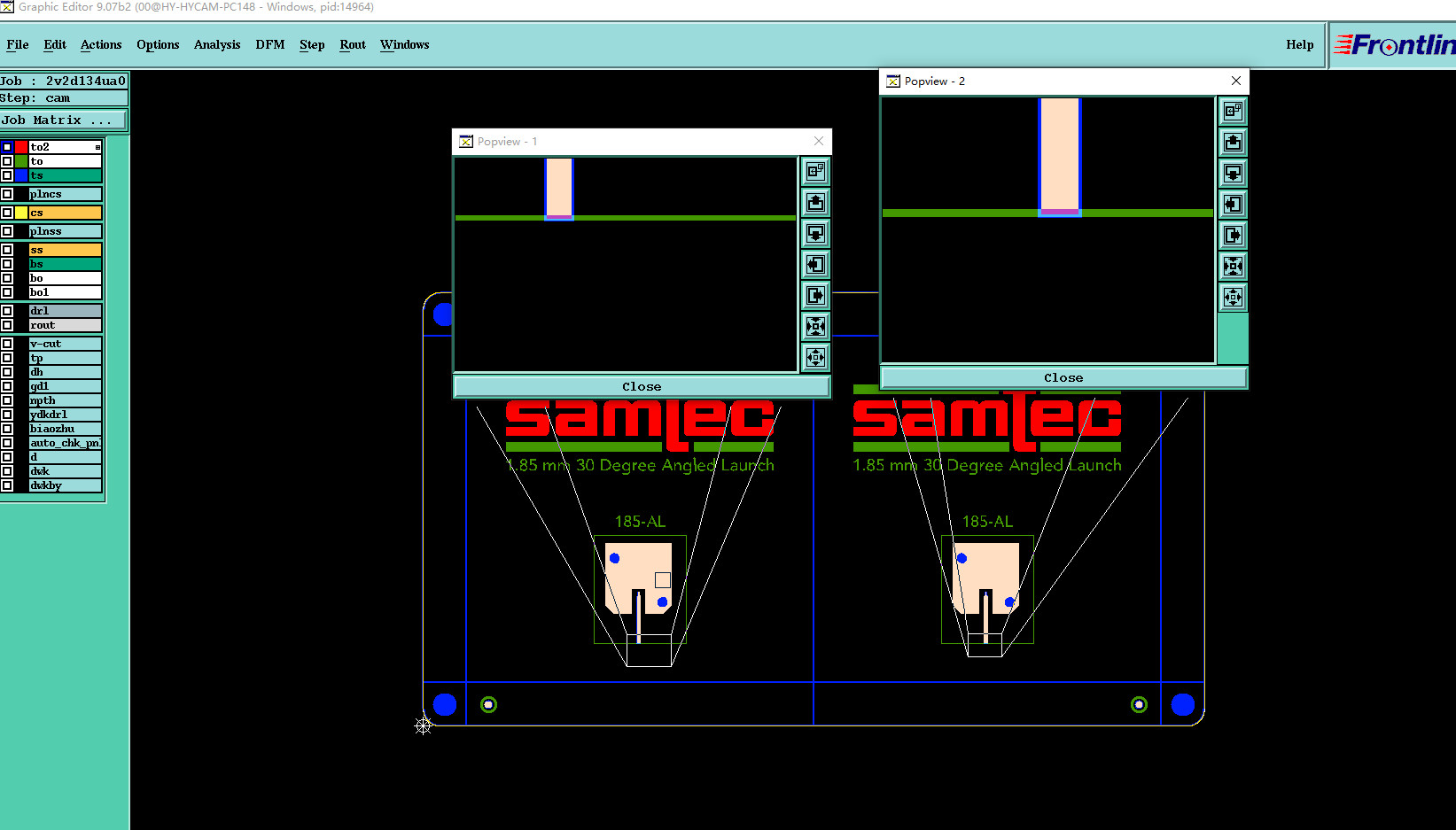Open the Help menu
The height and width of the screenshot is (830, 1456).
[1300, 44]
